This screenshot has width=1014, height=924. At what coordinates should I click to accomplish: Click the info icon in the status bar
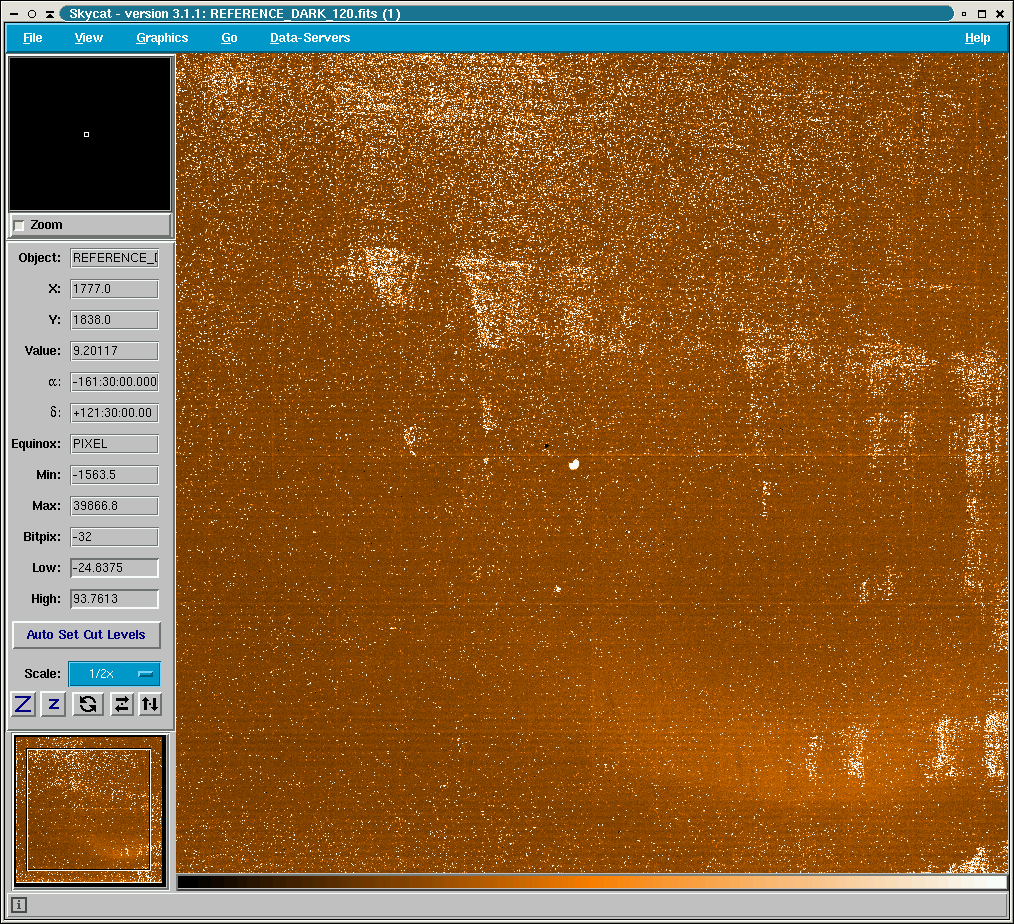19,905
